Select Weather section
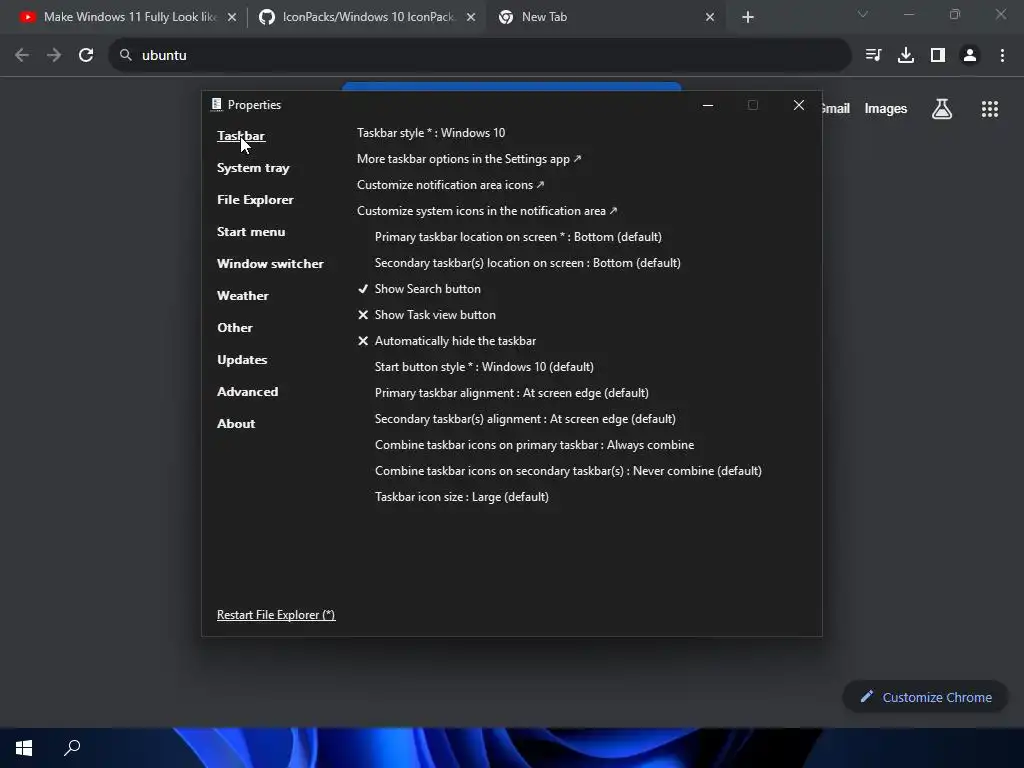Image resolution: width=1024 pixels, height=768 pixels. point(242,296)
